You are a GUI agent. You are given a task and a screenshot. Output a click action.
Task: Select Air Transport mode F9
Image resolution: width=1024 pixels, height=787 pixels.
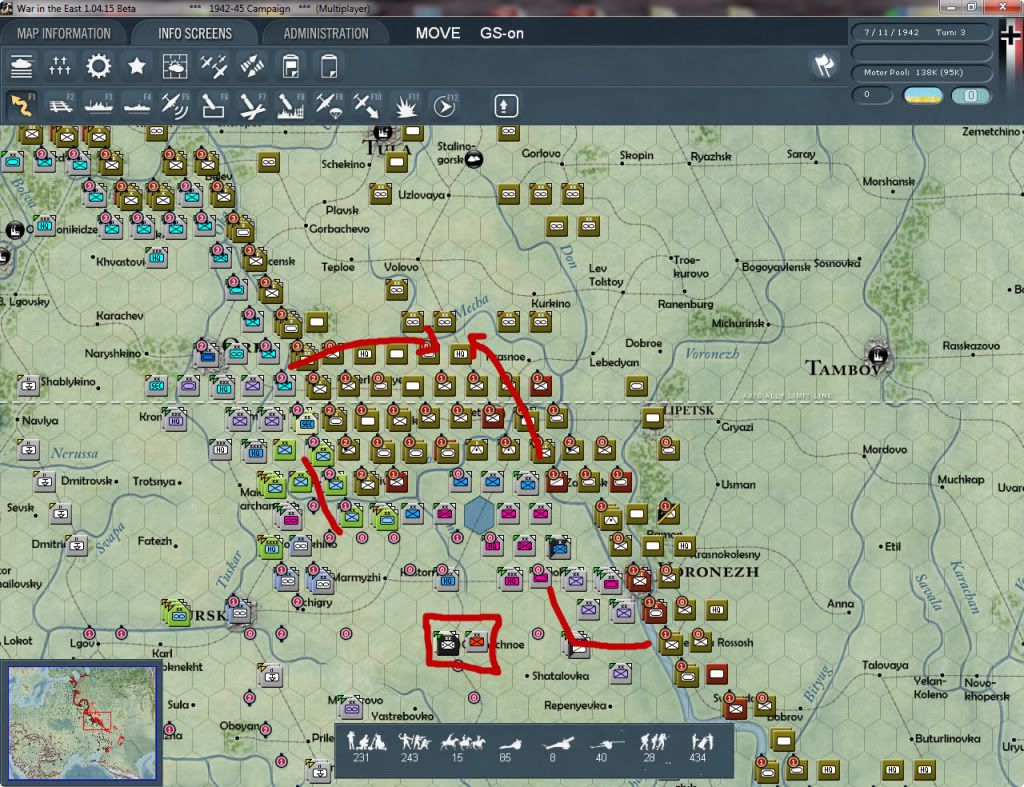click(328, 105)
